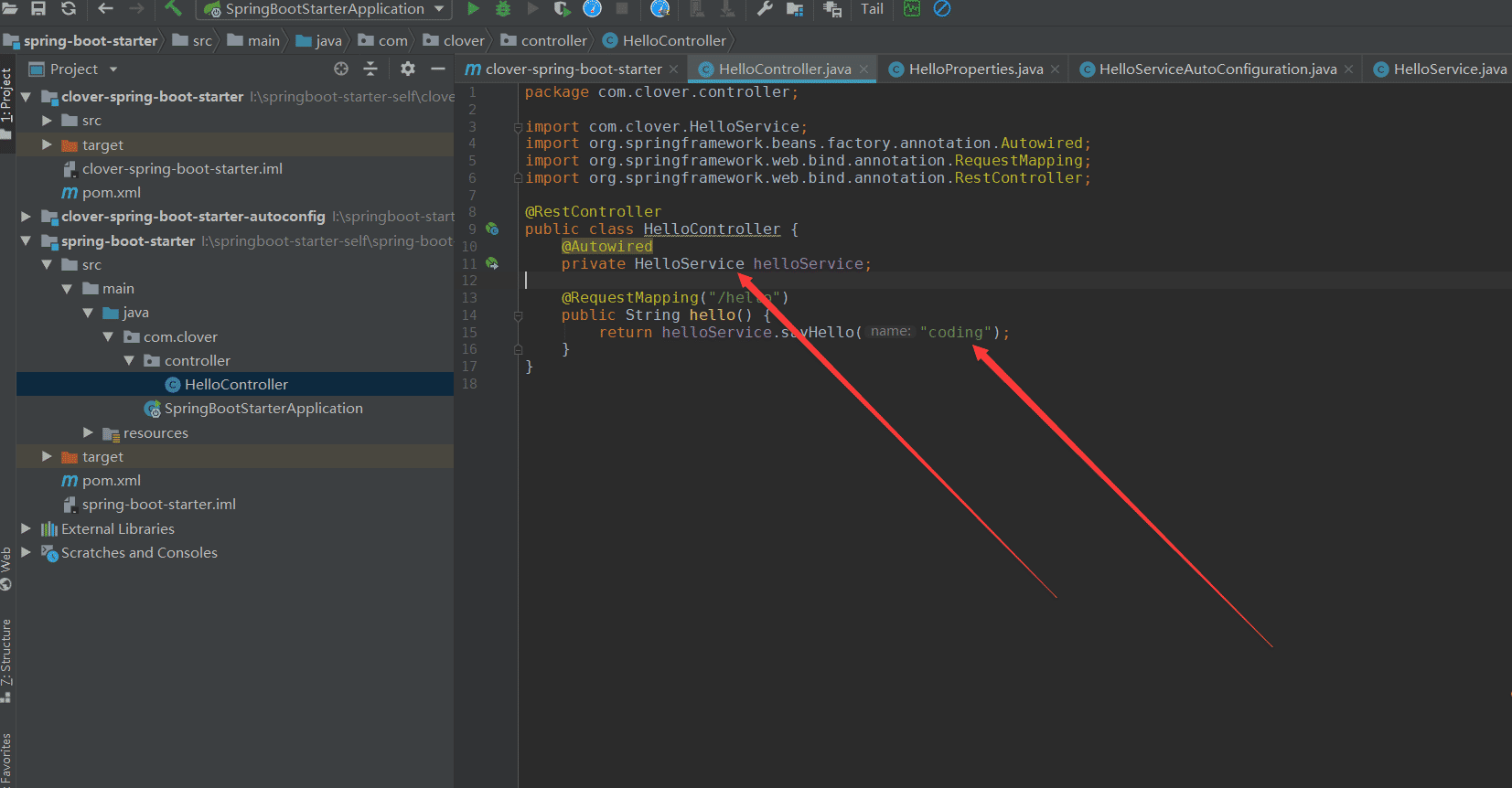
Task: Switch to HelloProperties.java tab
Action: point(975,69)
